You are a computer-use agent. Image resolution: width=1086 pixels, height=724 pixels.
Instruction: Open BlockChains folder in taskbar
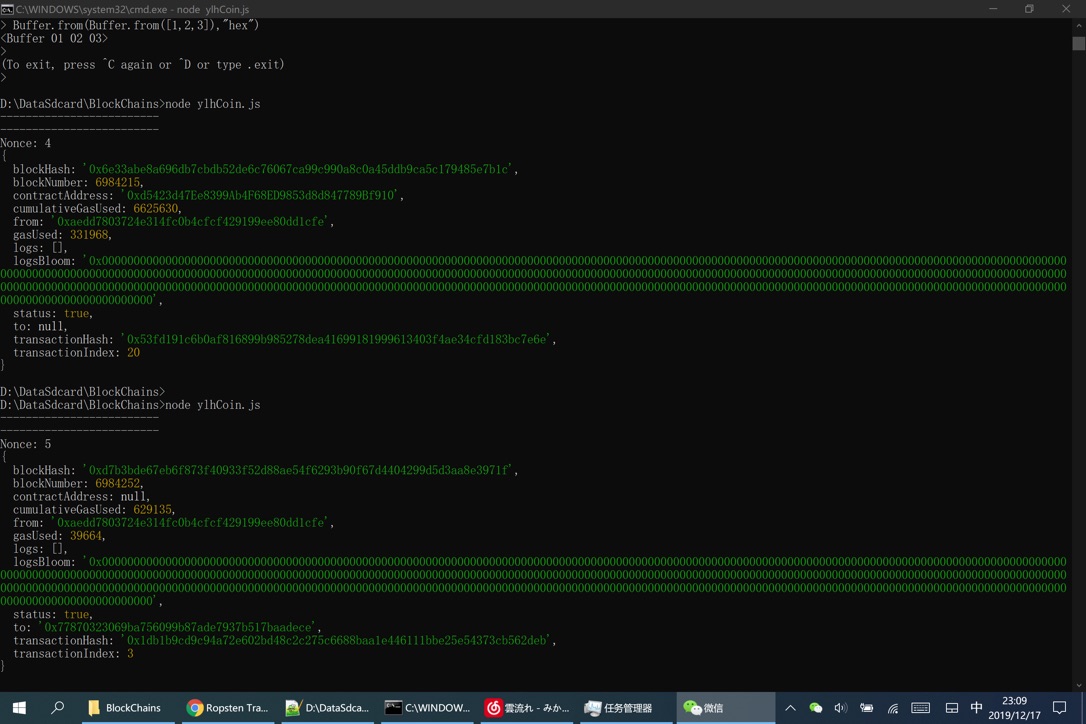pos(125,707)
